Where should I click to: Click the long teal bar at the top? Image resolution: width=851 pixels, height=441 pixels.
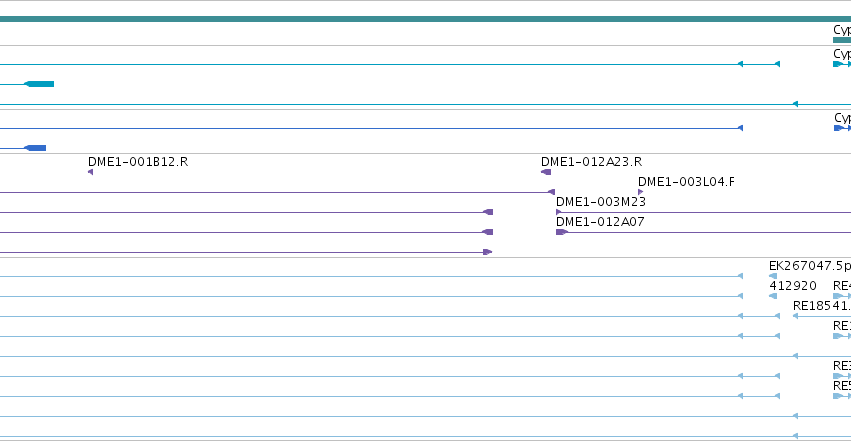426,19
